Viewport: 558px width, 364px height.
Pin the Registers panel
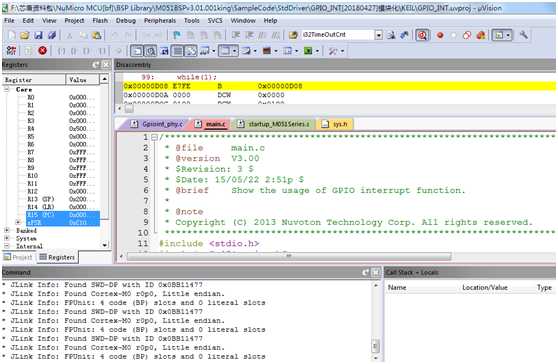[x=96, y=65]
